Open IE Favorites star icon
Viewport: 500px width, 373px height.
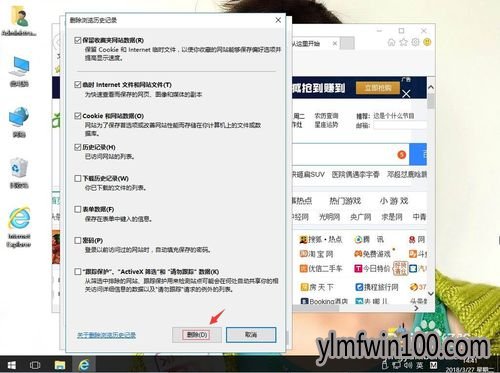[404, 42]
